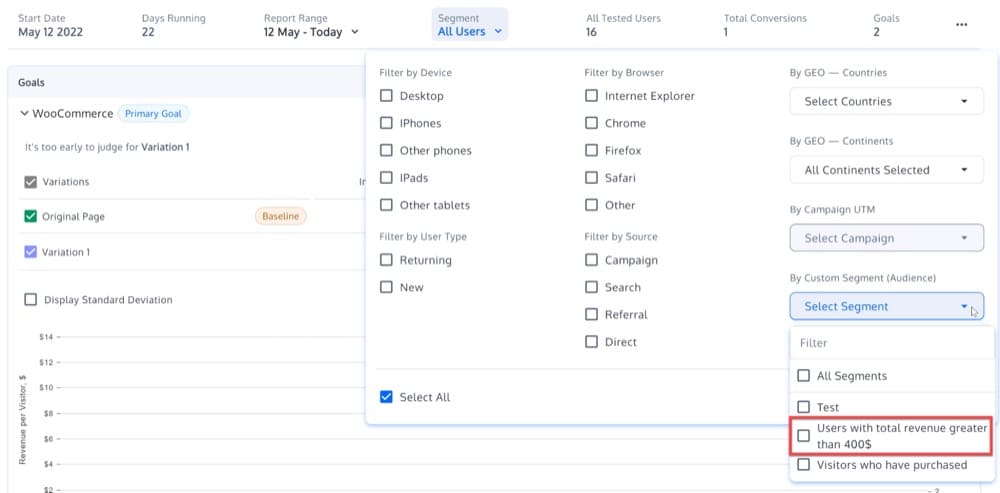Uncheck the Original Page variation

[31, 216]
